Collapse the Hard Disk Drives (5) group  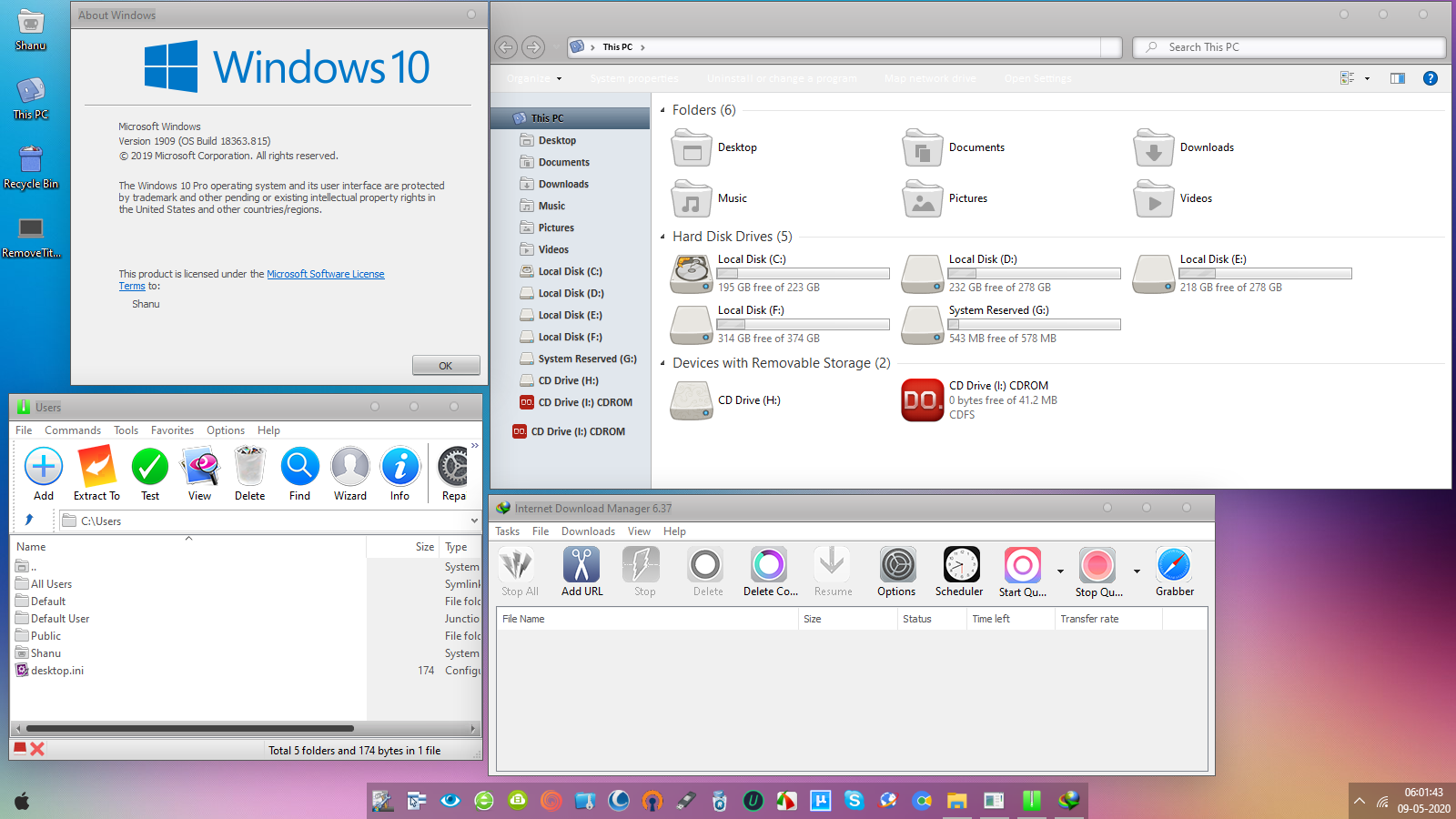click(x=662, y=237)
